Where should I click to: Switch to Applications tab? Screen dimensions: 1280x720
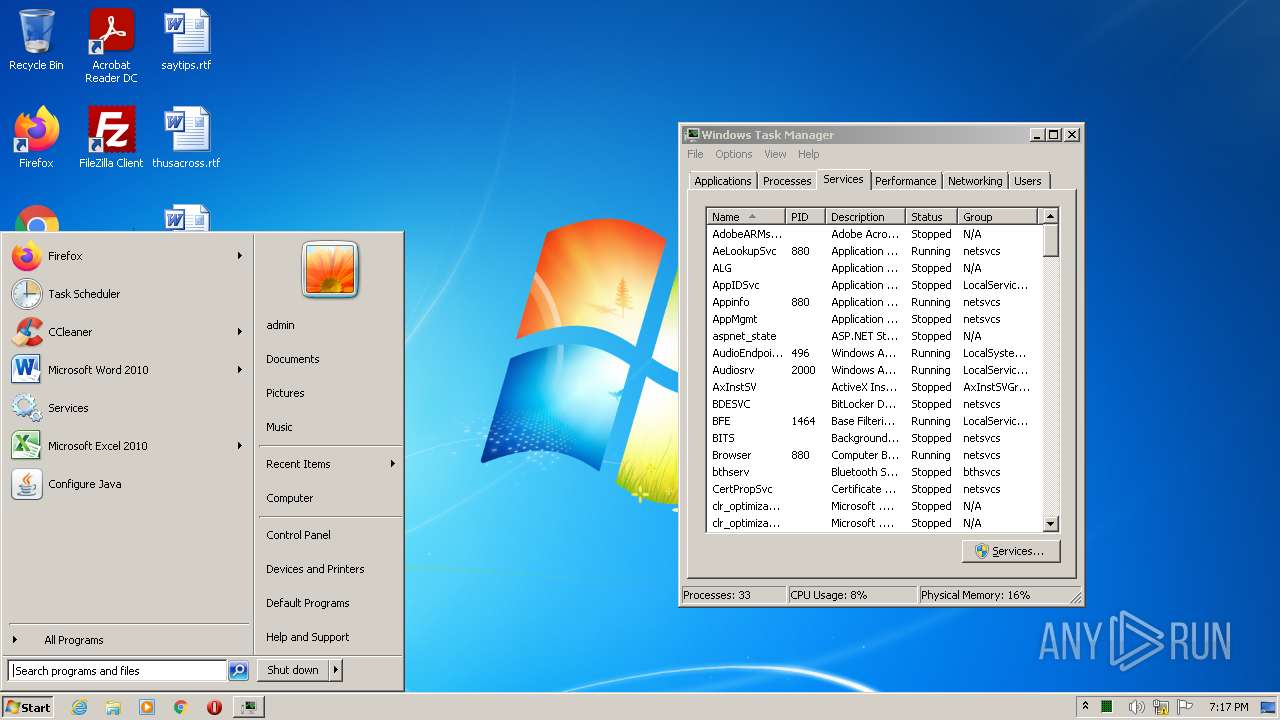[x=722, y=181]
